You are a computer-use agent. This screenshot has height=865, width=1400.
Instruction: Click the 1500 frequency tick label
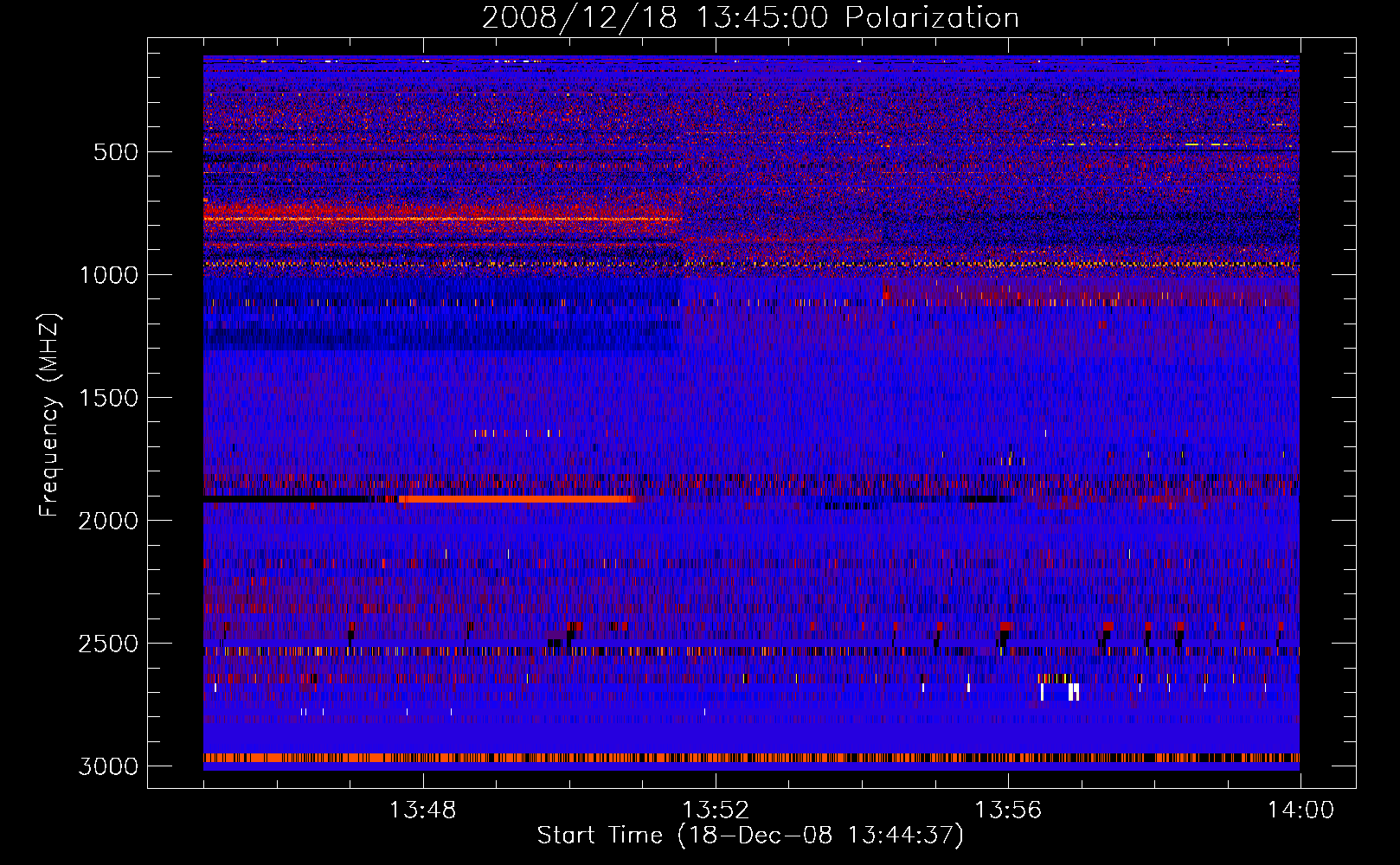pos(108,398)
